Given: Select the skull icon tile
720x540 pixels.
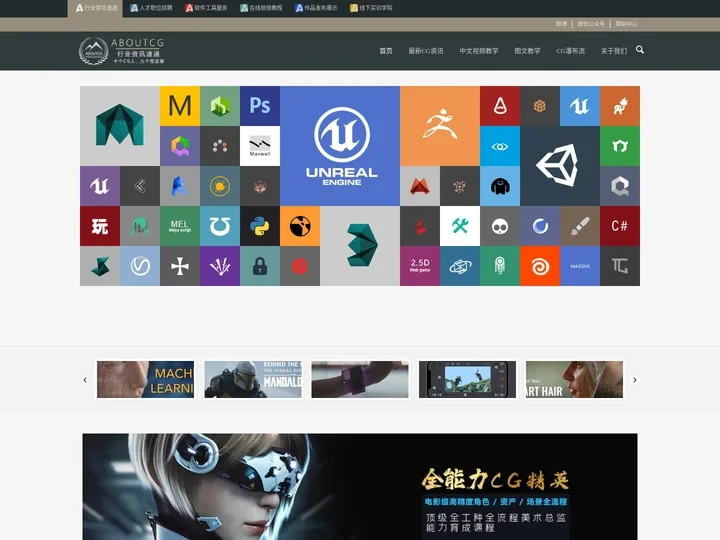Looking at the screenshot, I should (x=500, y=226).
